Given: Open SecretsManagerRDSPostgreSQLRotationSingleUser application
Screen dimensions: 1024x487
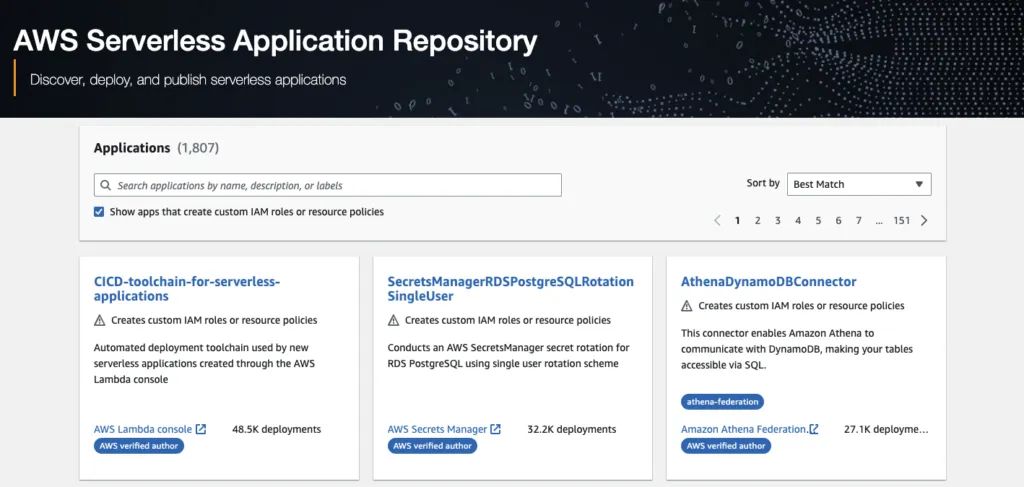Looking at the screenshot, I should pyautogui.click(x=511, y=289).
